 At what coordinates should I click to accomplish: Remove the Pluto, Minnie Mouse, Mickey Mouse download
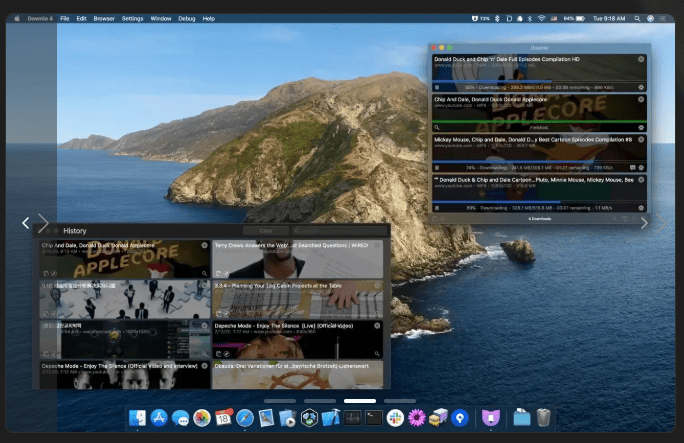(x=641, y=180)
